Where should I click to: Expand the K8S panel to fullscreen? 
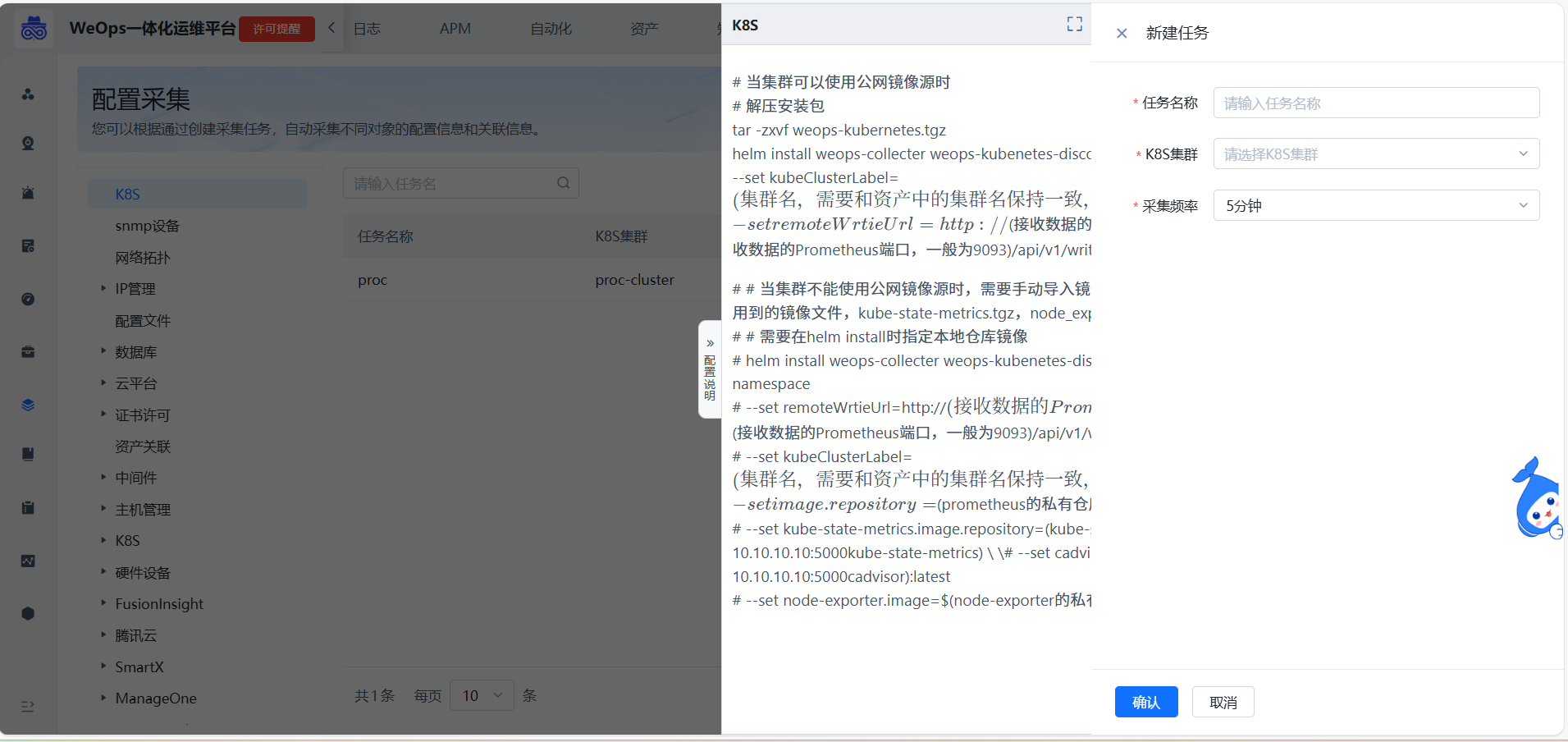pos(1074,25)
